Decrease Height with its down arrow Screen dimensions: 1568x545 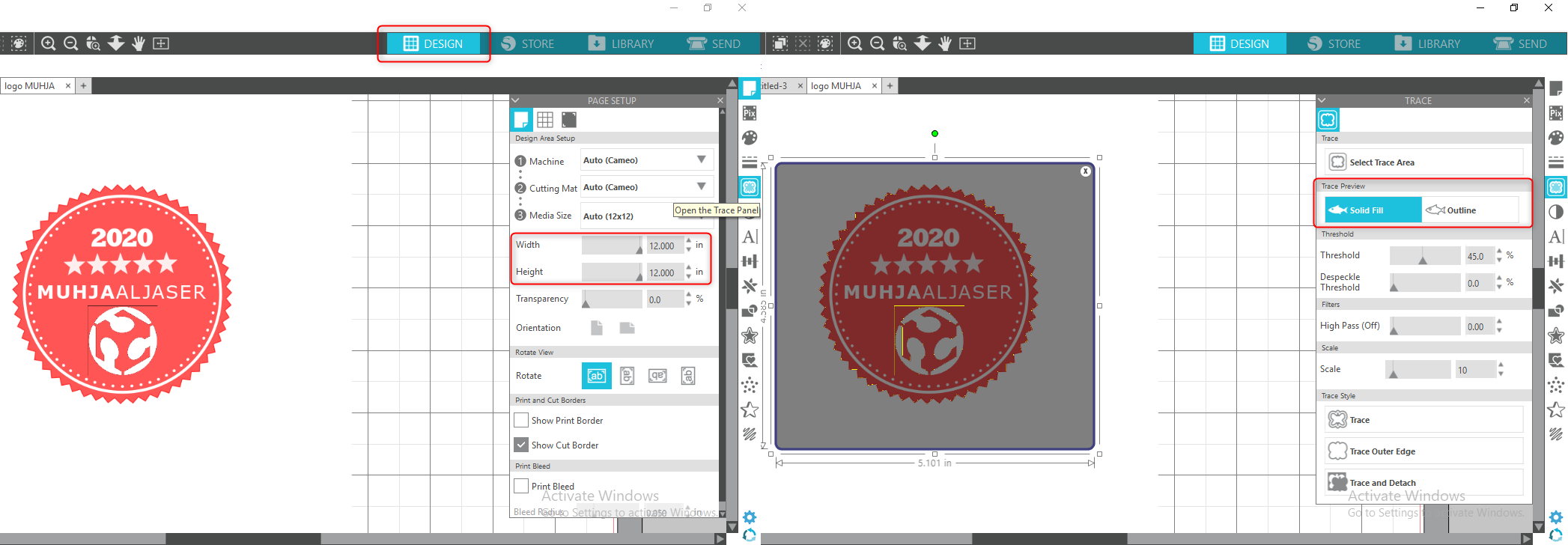(689, 277)
